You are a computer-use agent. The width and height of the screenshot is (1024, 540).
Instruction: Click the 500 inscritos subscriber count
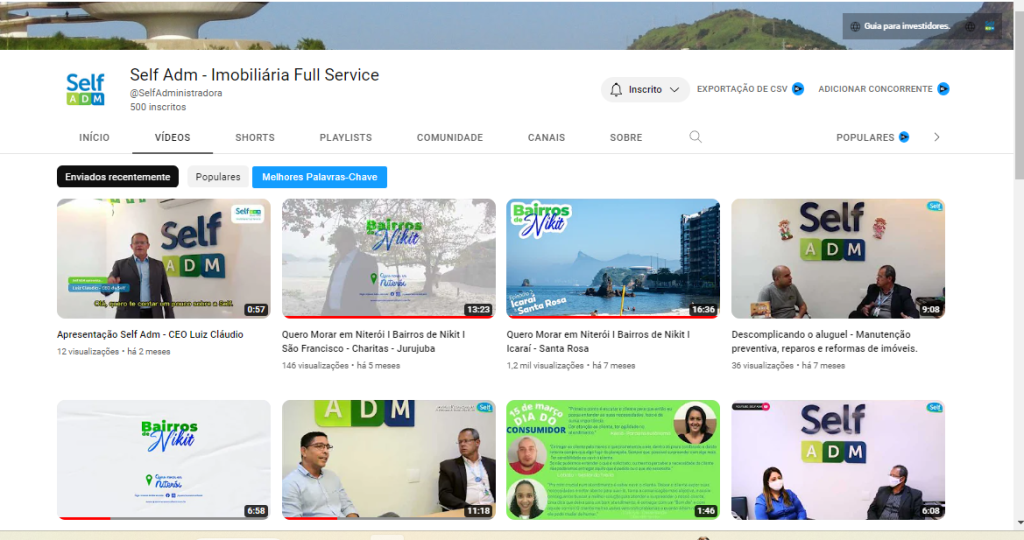click(x=157, y=107)
